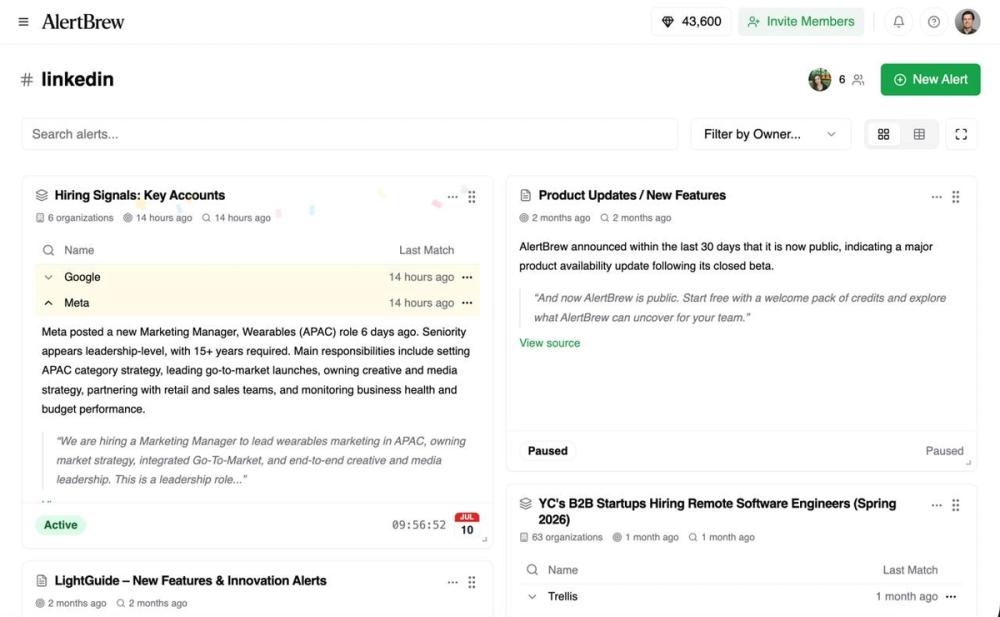Open the channel members icon next to 6
Image resolution: width=1000 pixels, height=617 pixels.
[x=858, y=80]
